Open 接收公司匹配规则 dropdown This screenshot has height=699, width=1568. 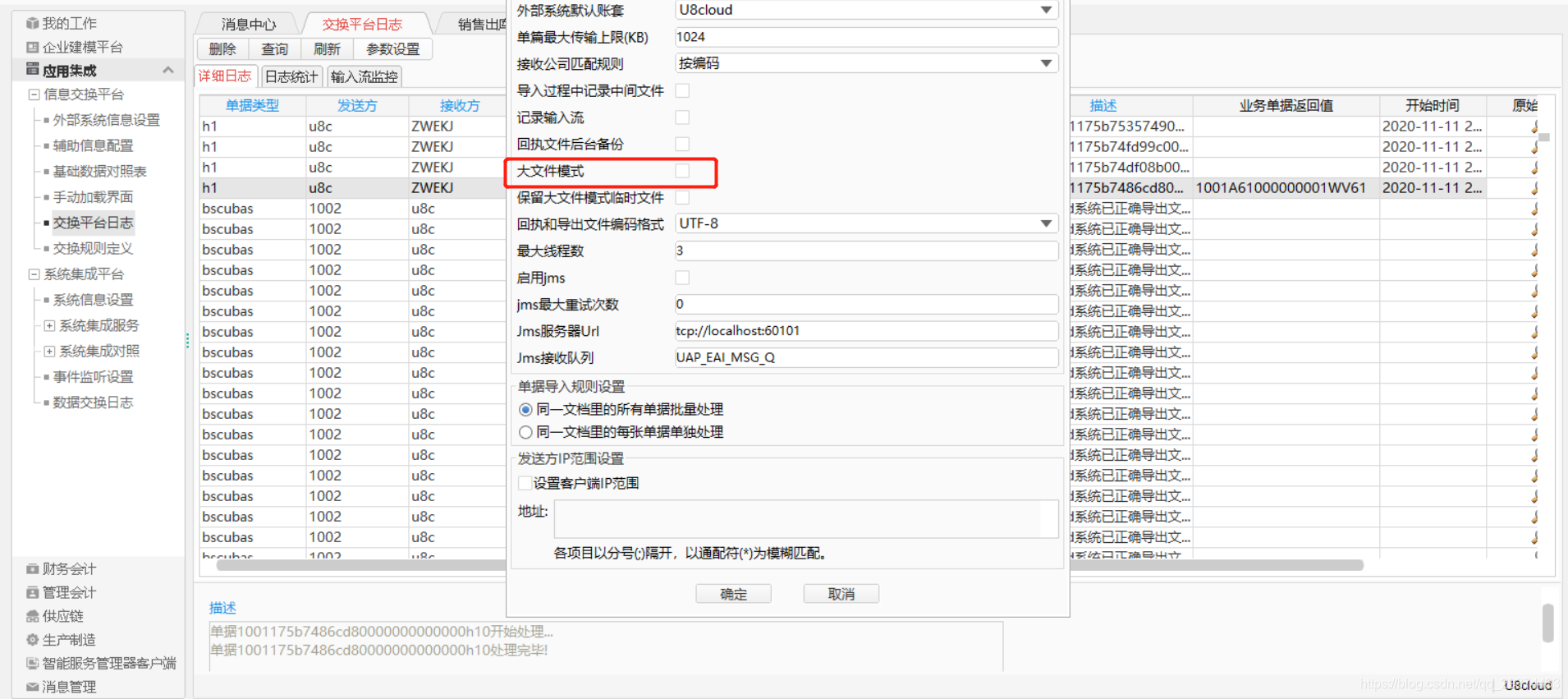(1046, 63)
